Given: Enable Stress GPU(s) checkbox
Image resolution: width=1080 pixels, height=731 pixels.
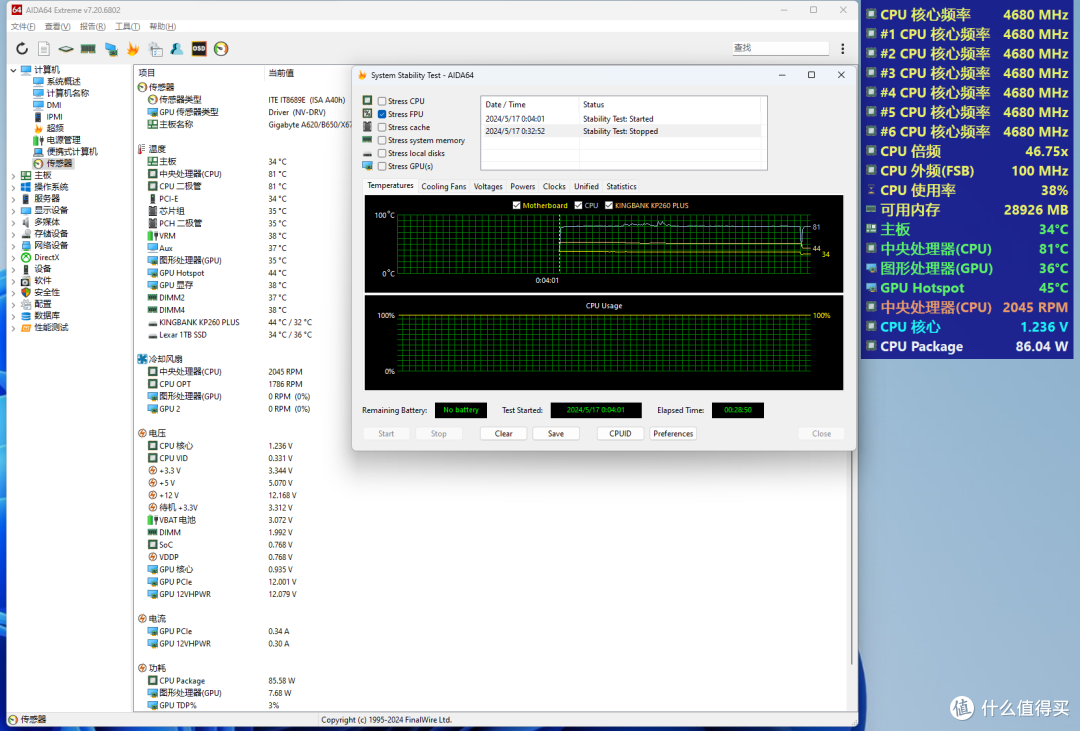Looking at the screenshot, I should [382, 167].
